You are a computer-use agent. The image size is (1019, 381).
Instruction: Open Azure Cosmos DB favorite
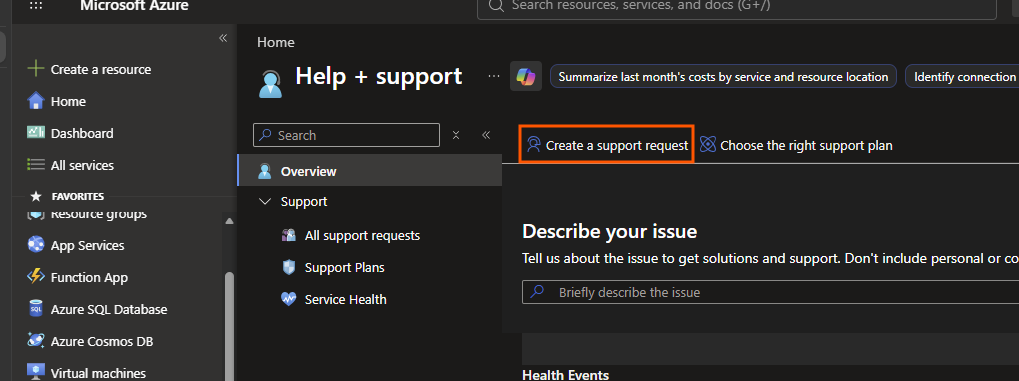pos(102,341)
